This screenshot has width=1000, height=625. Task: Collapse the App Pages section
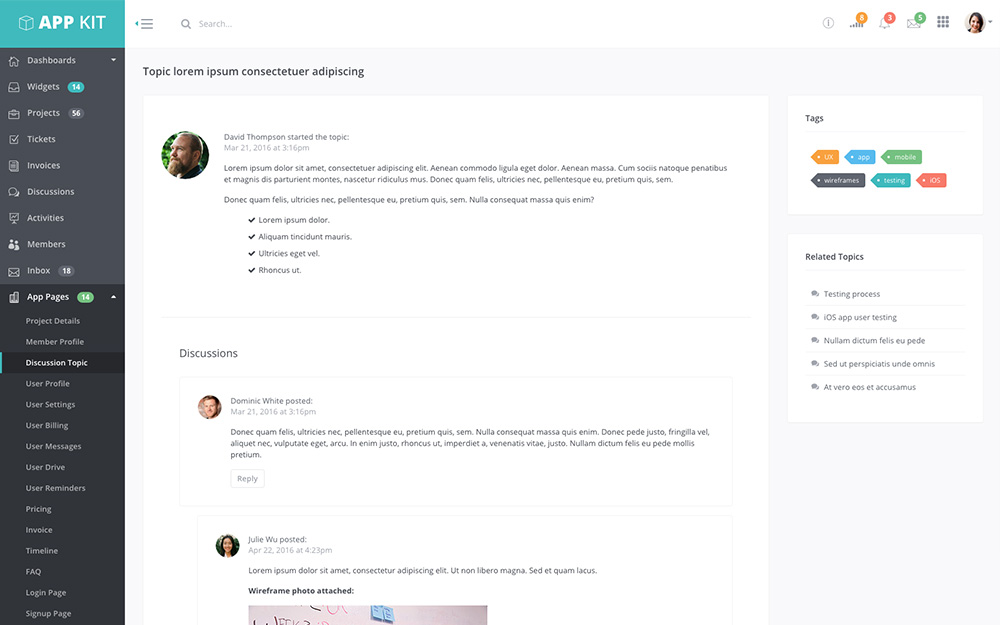pos(113,297)
